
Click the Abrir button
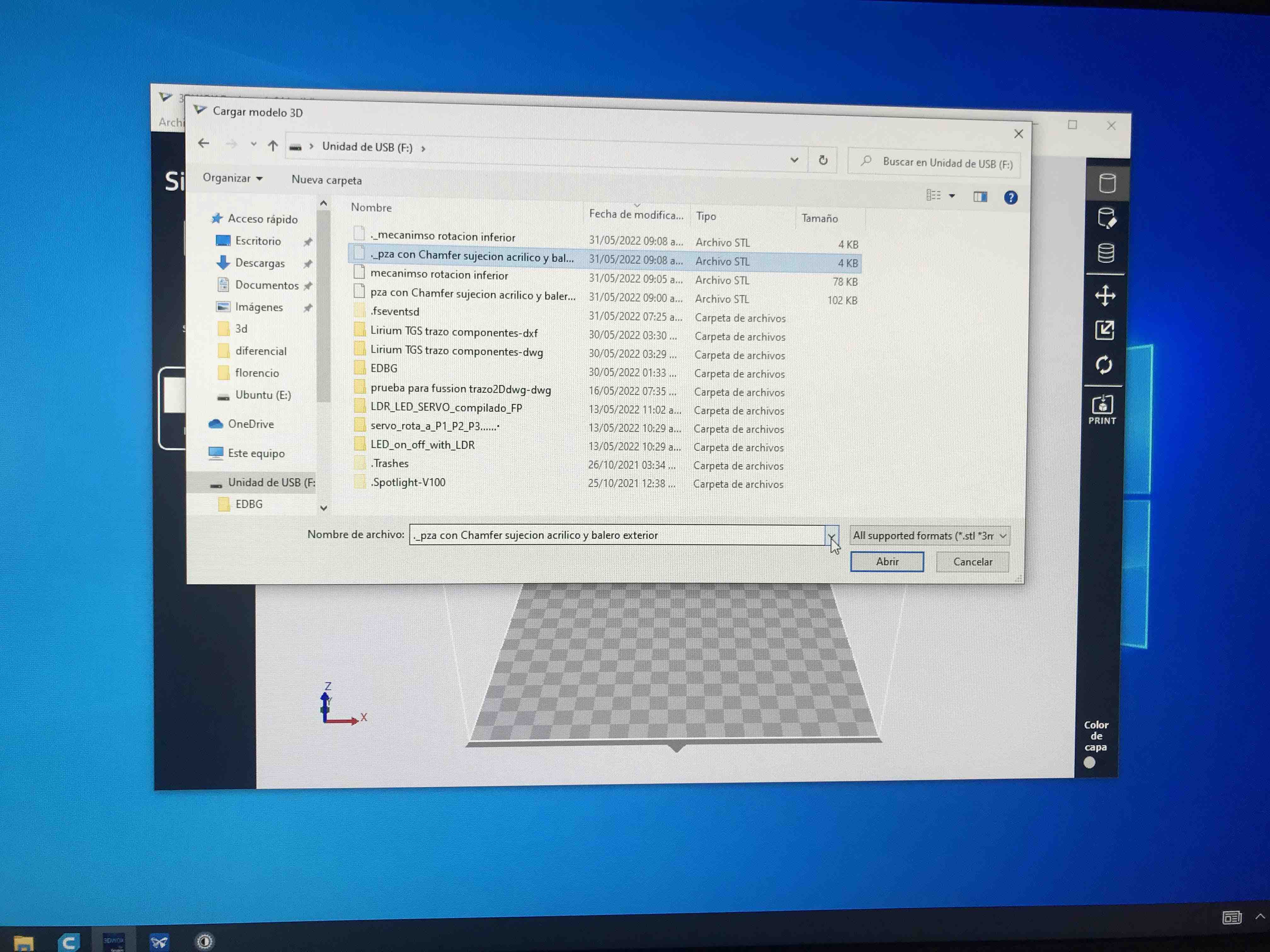pos(886,562)
